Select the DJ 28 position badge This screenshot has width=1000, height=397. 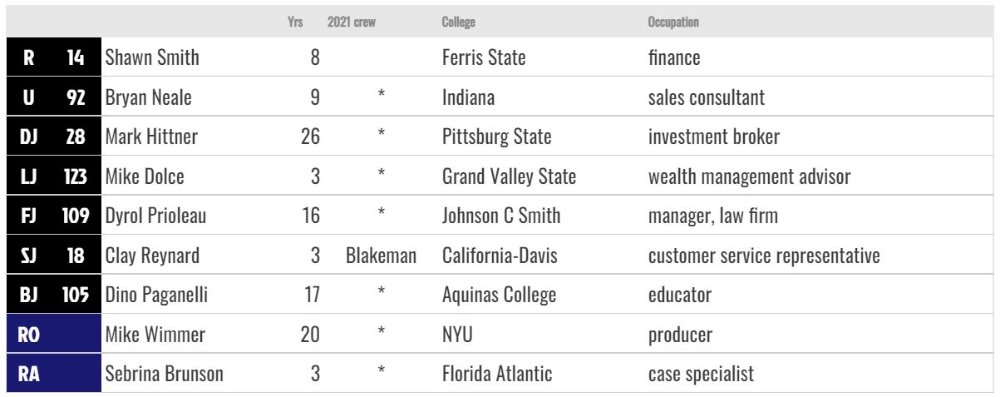(54, 137)
